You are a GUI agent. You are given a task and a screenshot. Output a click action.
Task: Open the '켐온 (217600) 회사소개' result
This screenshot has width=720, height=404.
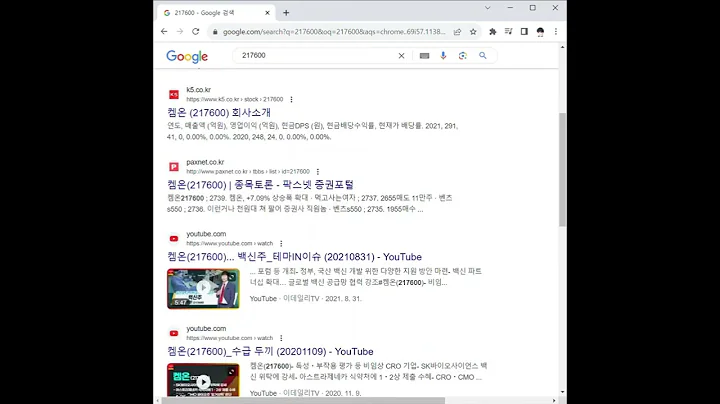coord(219,112)
